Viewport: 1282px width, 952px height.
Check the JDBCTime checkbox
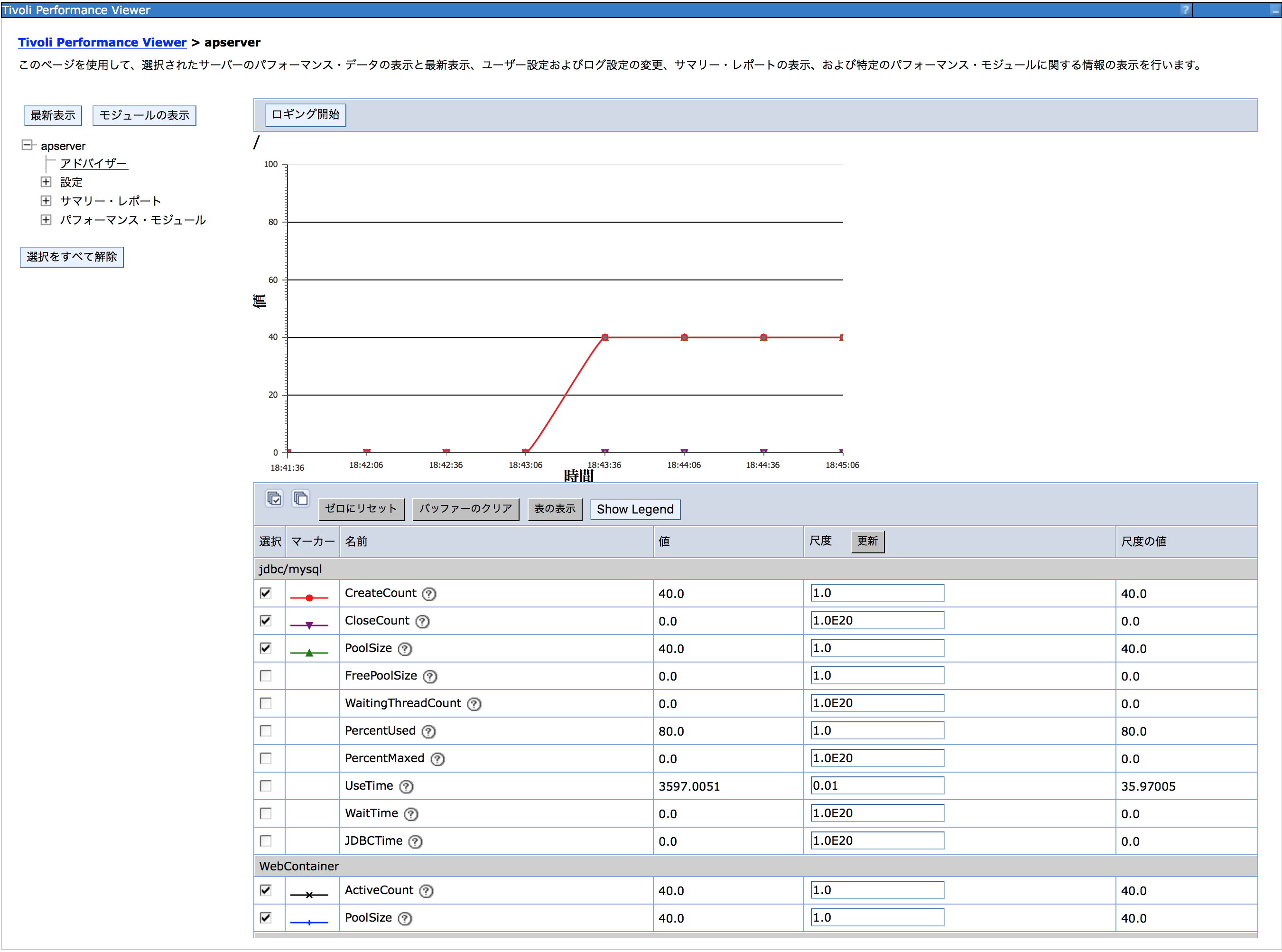pyautogui.click(x=266, y=841)
